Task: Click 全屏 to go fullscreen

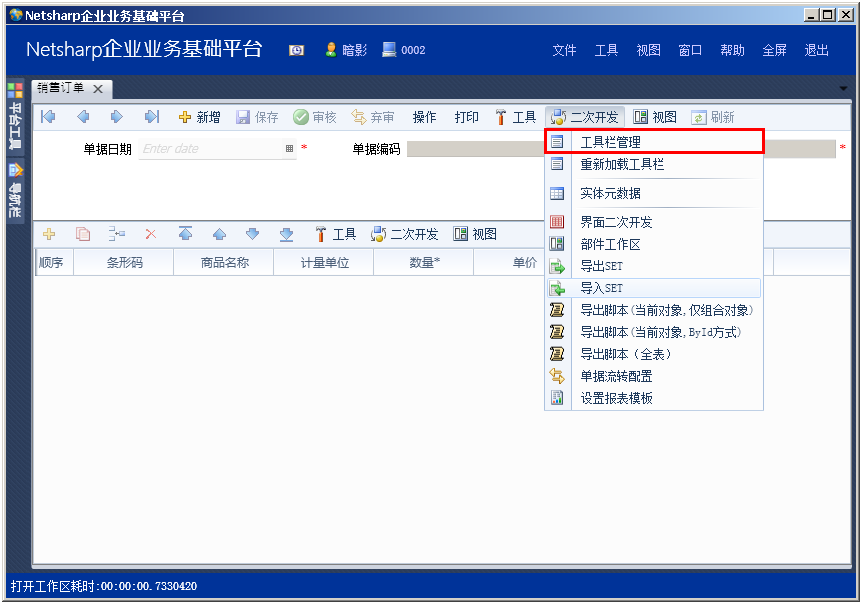Action: 774,50
